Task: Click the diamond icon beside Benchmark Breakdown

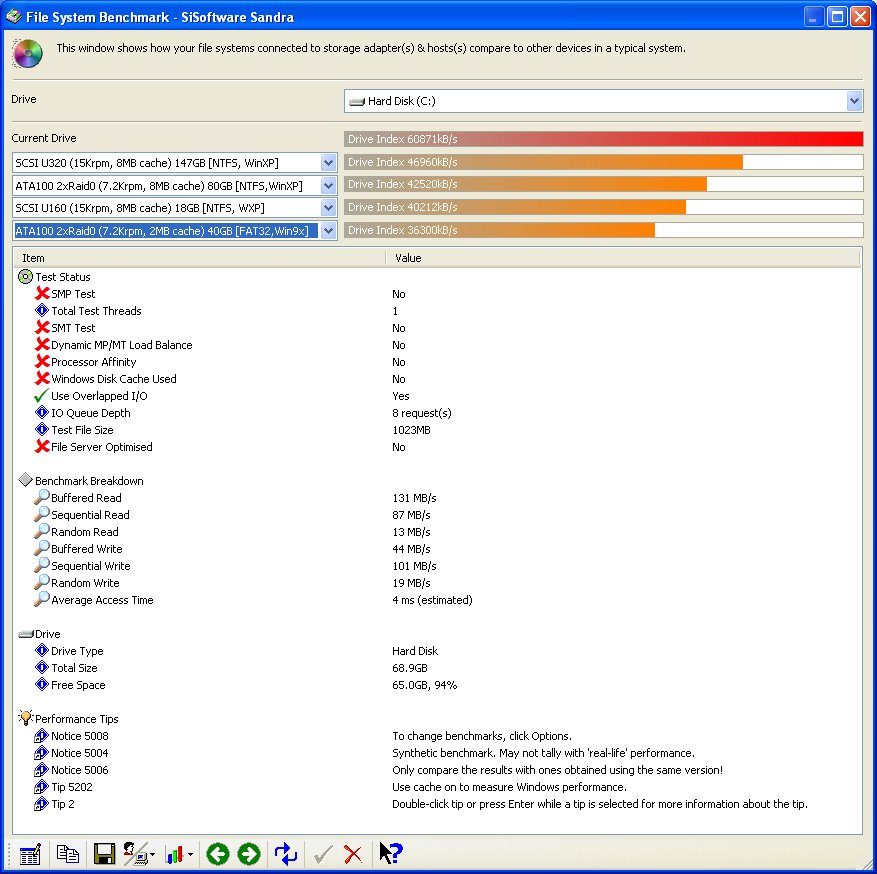Action: [25, 480]
